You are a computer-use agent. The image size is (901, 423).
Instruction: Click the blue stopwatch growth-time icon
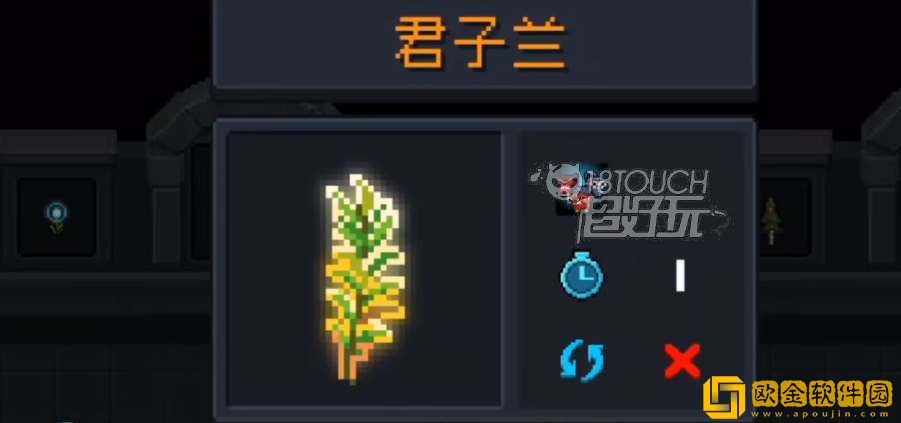pyautogui.click(x=582, y=275)
